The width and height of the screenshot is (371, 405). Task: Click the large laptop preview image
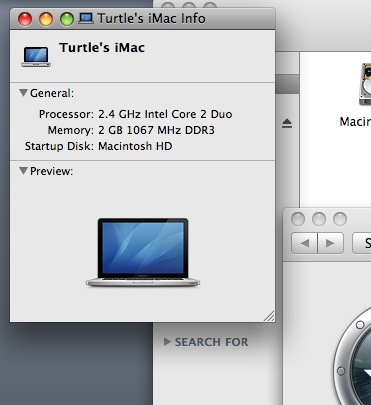pos(143,252)
